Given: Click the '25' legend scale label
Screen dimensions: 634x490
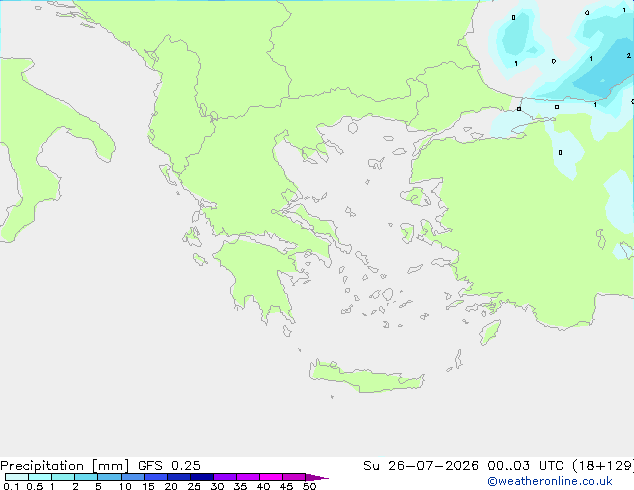Looking at the screenshot, I should [194, 486].
